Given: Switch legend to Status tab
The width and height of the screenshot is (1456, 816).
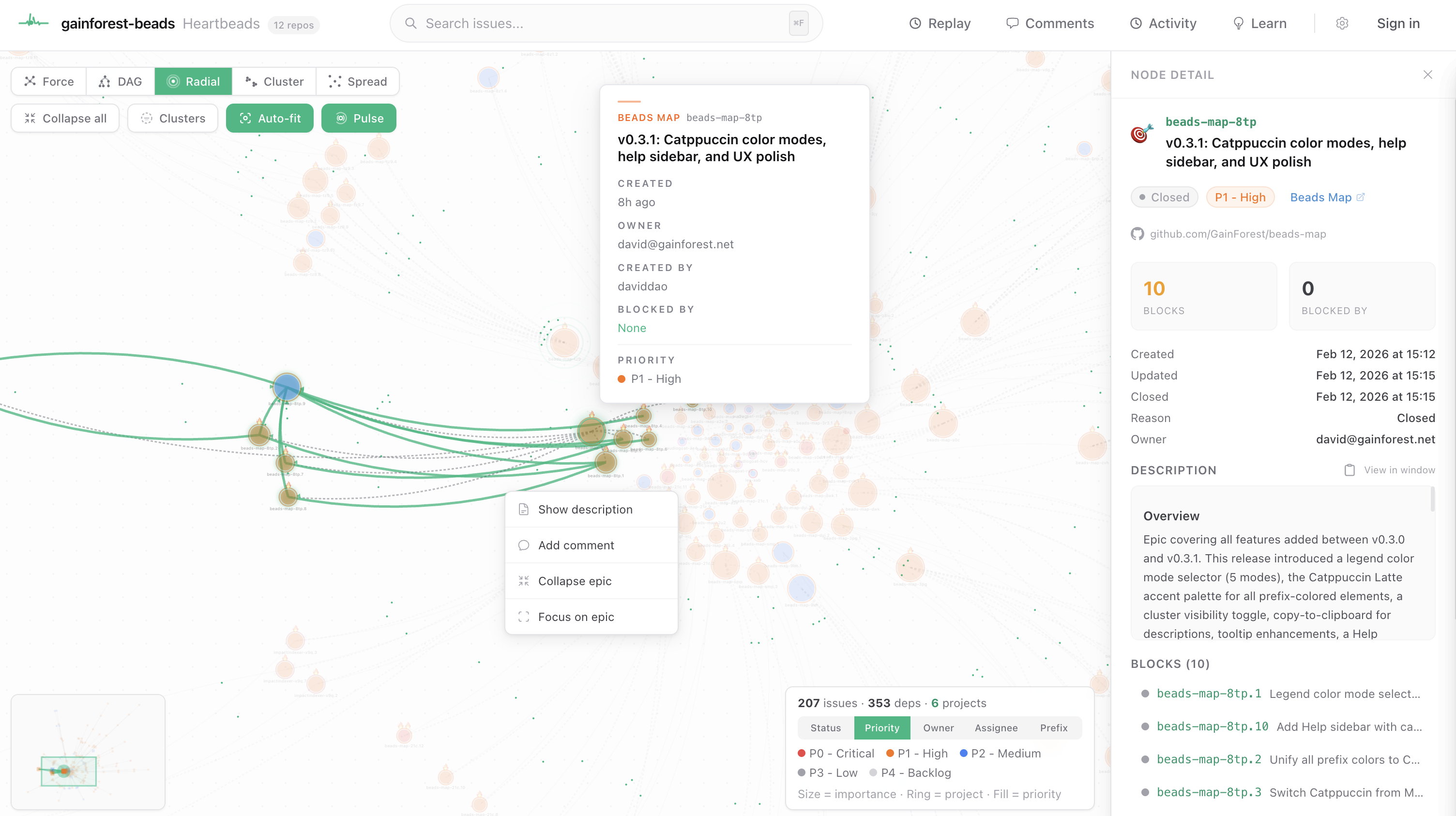Looking at the screenshot, I should click(x=826, y=728).
